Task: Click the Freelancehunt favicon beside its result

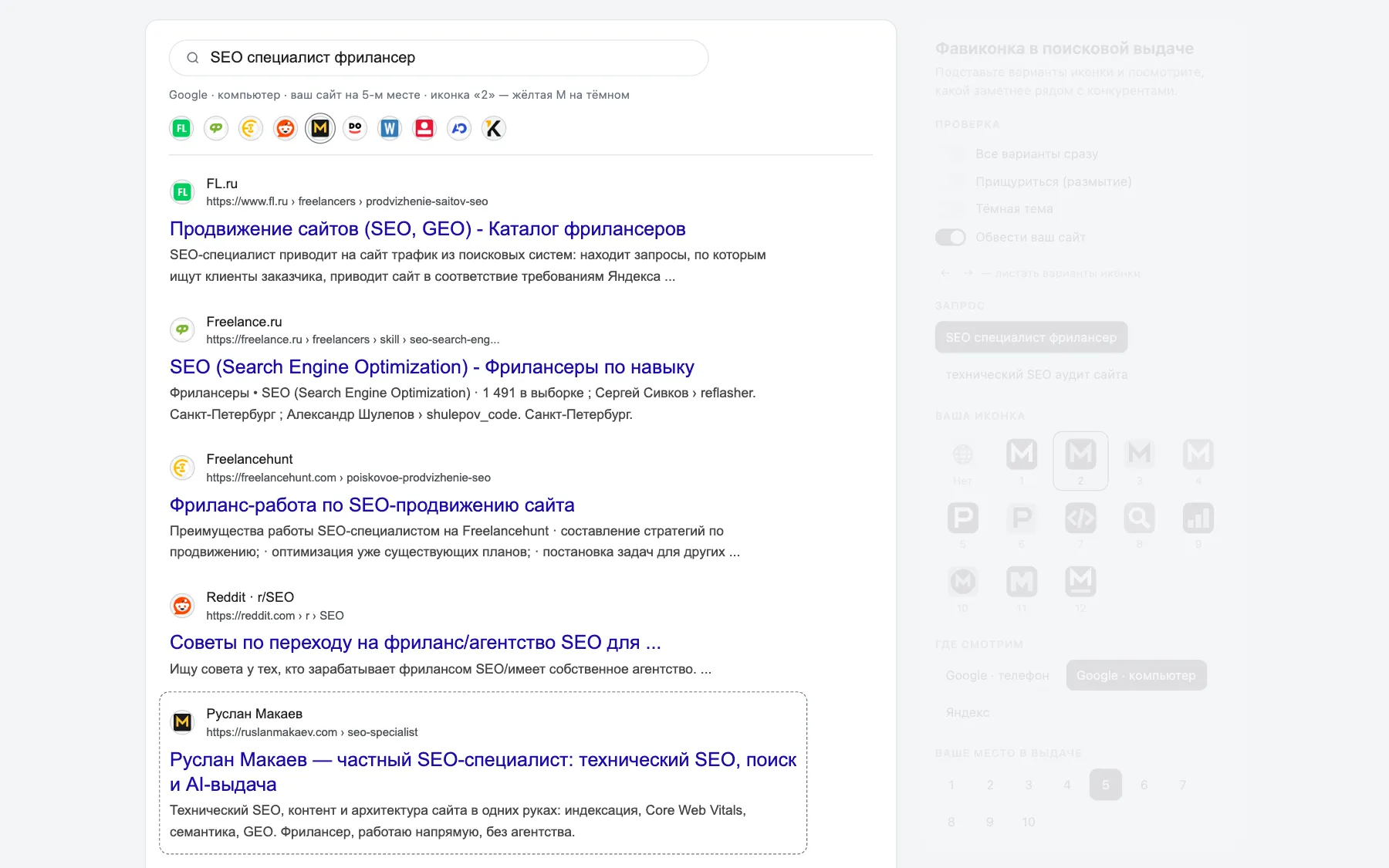Action: click(x=182, y=468)
